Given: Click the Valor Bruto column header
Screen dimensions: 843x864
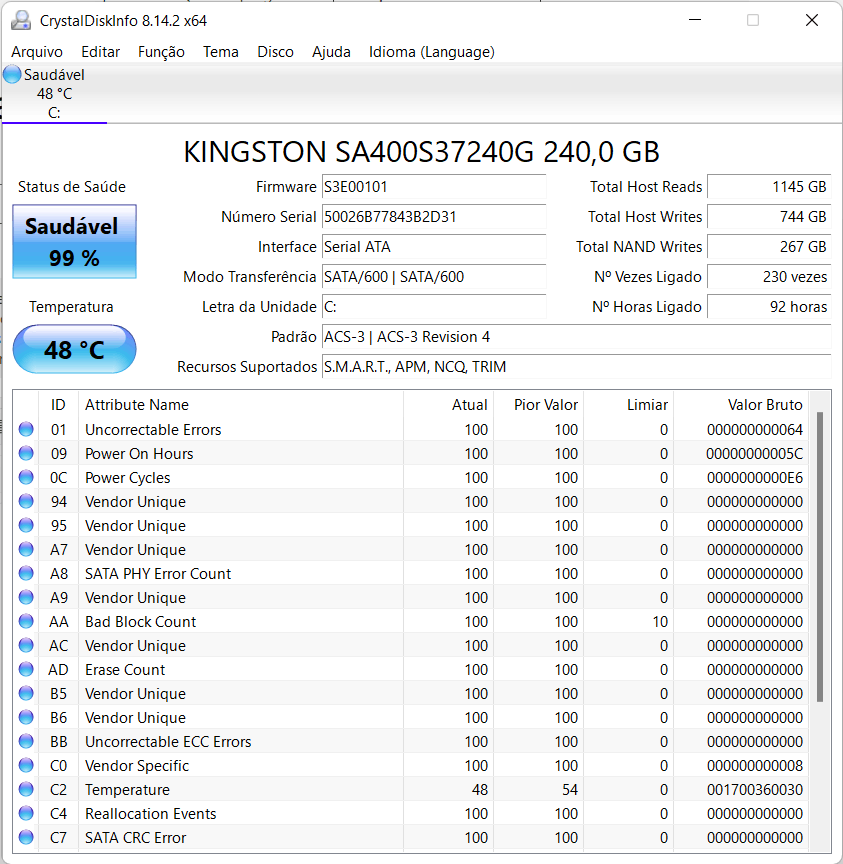Looking at the screenshot, I should 741,404.
